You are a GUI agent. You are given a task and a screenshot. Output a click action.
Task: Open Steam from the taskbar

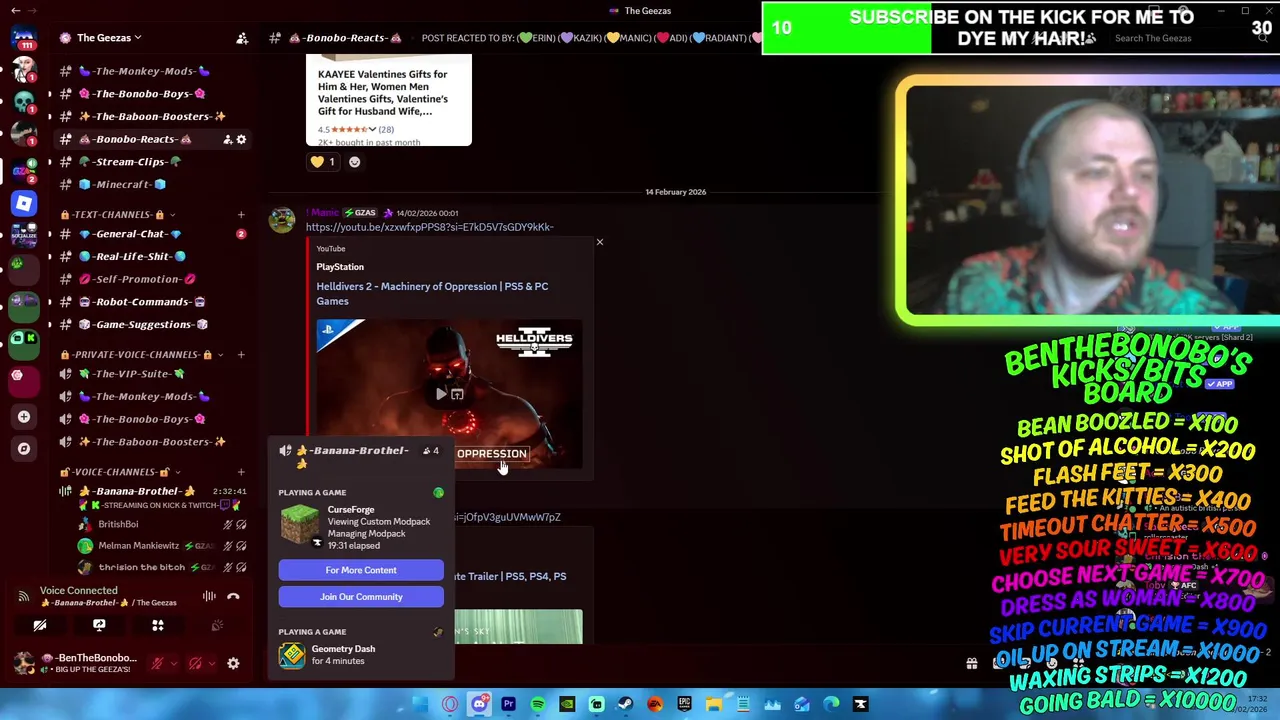[x=626, y=705]
